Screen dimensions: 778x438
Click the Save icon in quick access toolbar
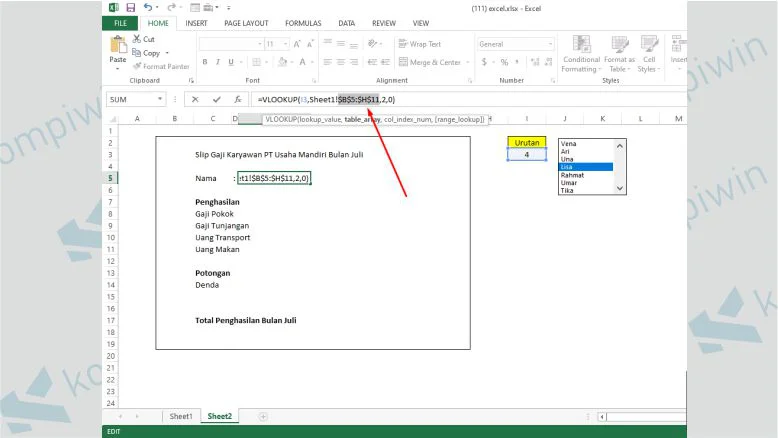pyautogui.click(x=129, y=7)
